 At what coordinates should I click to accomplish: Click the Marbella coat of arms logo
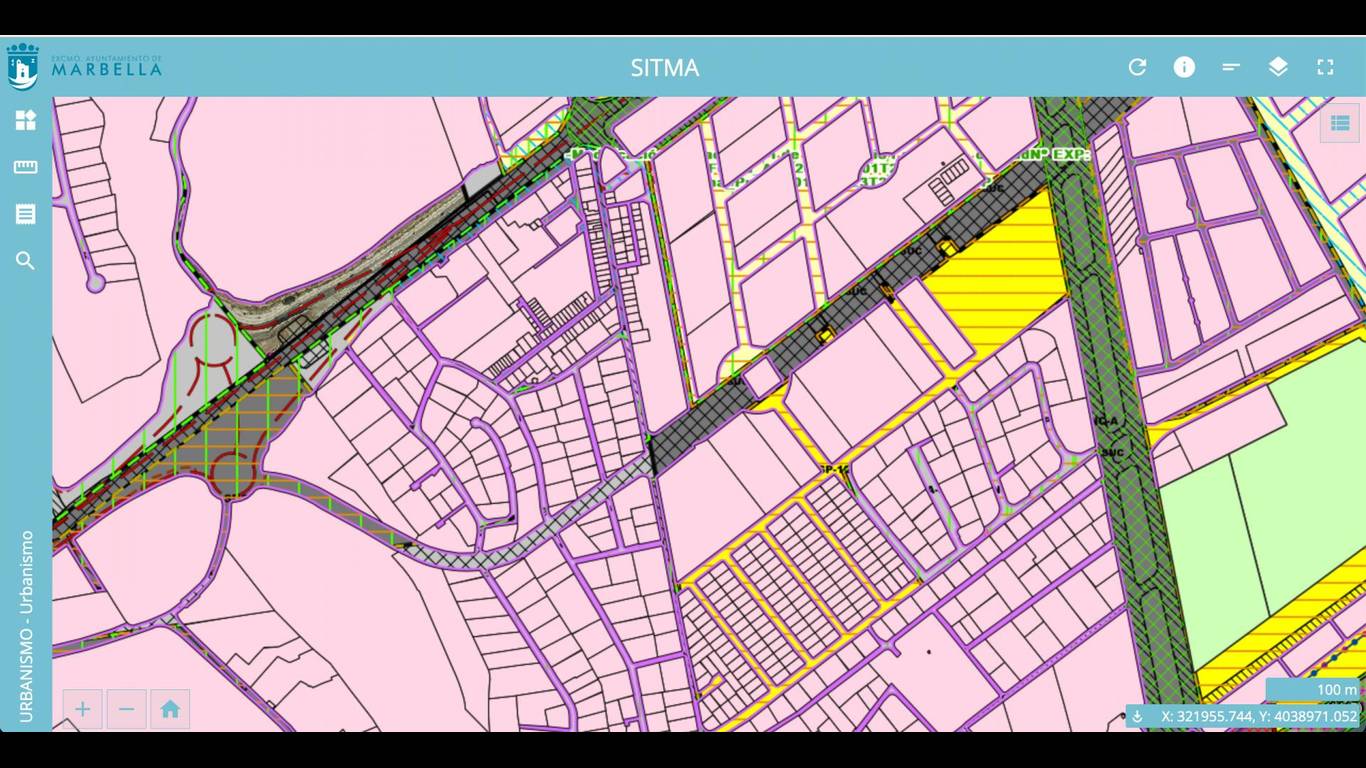coord(22,66)
